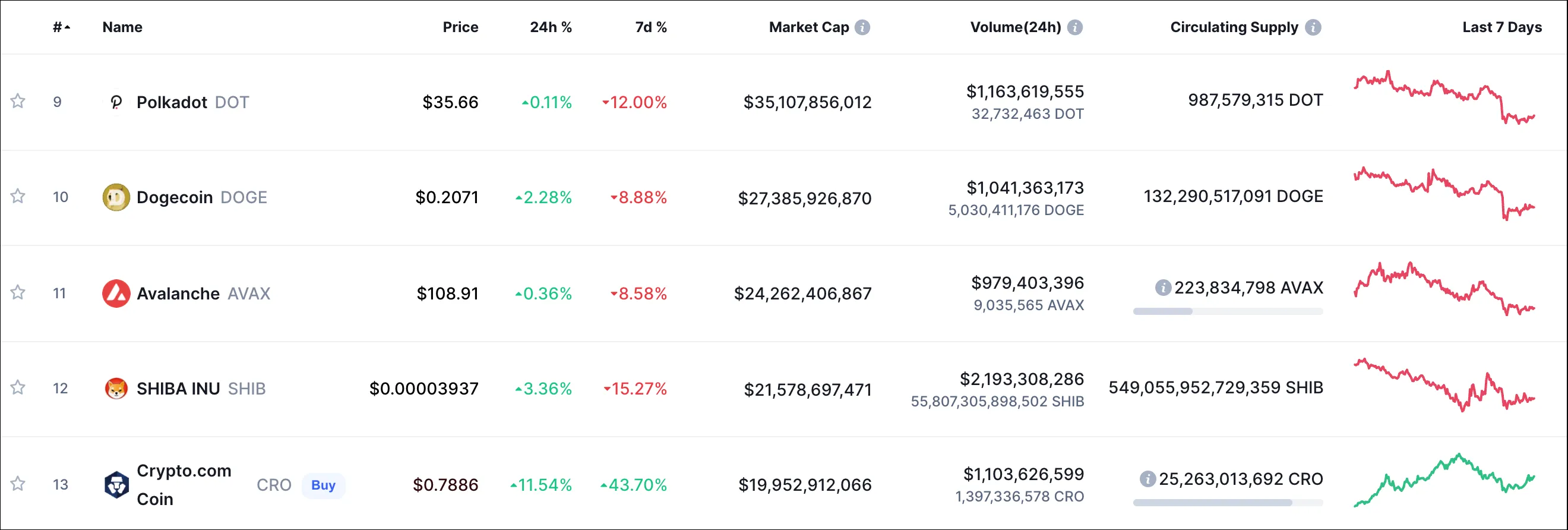This screenshot has height=530, width=1568.
Task: Open Avalanche 7-day price chart
Action: click(1444, 289)
